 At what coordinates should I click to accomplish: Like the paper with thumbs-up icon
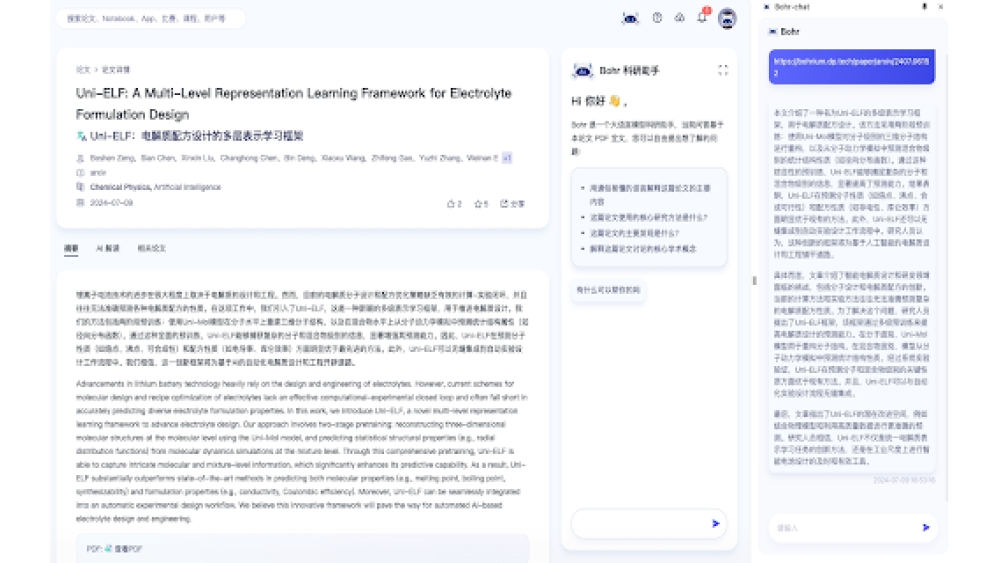click(453, 204)
